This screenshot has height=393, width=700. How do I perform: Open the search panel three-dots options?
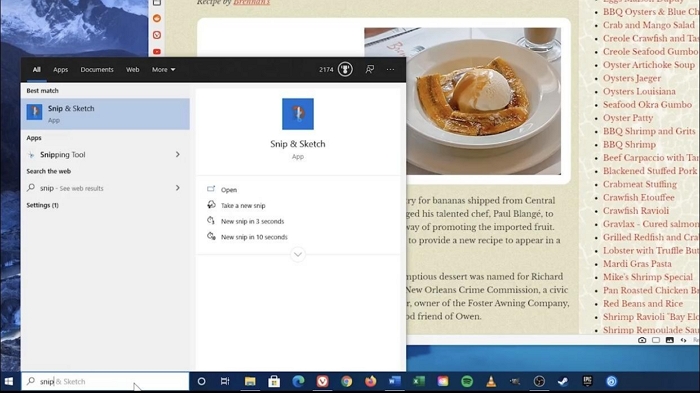tap(391, 69)
